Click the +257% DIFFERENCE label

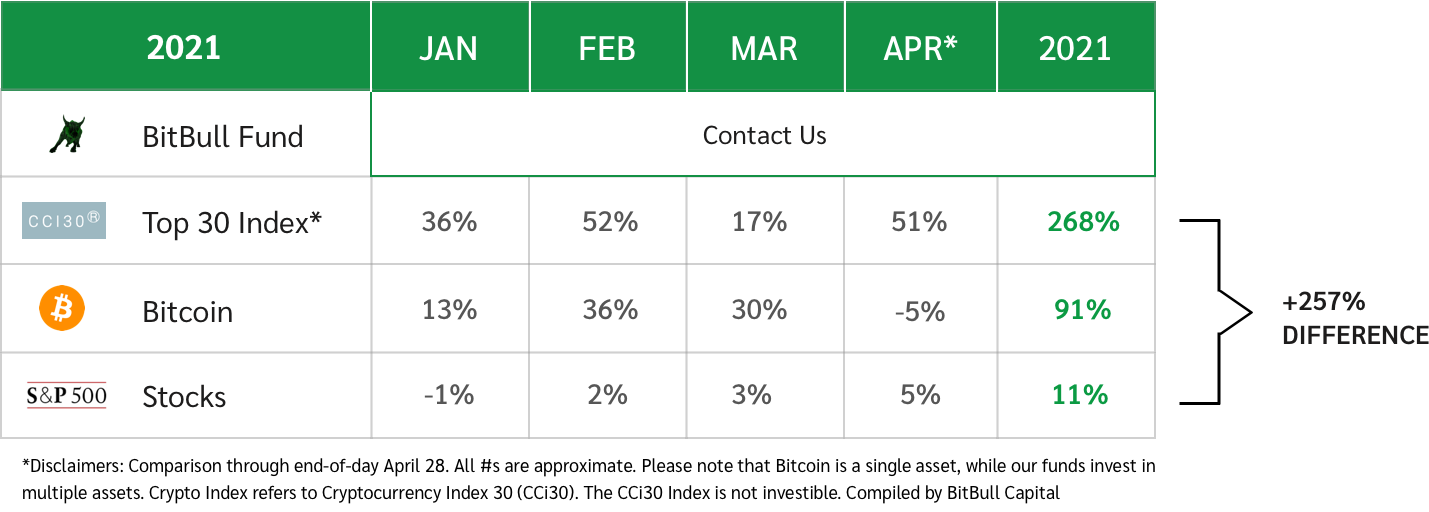tap(1355, 319)
